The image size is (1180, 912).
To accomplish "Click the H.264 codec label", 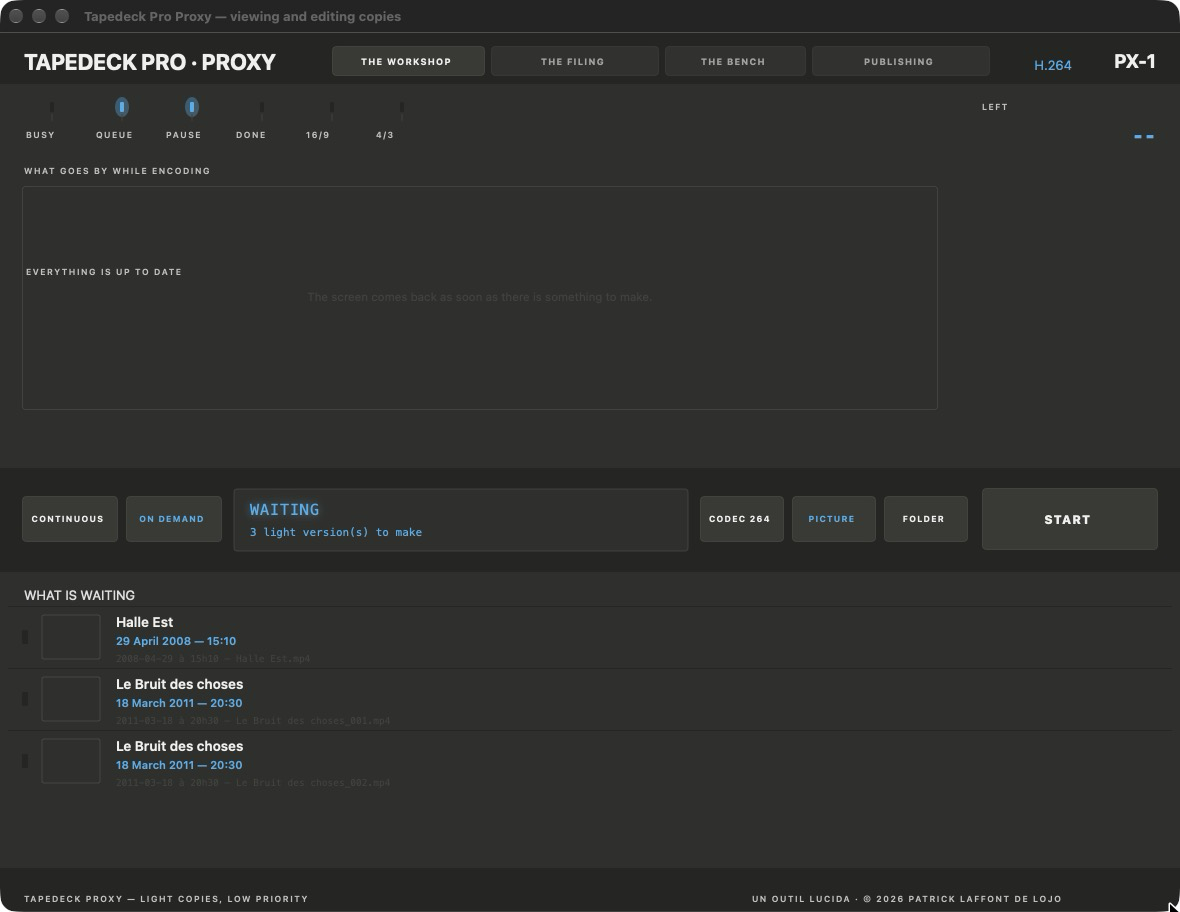I will tap(1052, 65).
